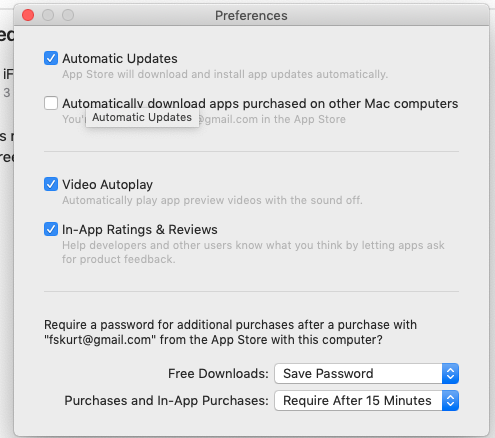
Task: Click the Free Downloads field label
Action: click(x=218, y=374)
